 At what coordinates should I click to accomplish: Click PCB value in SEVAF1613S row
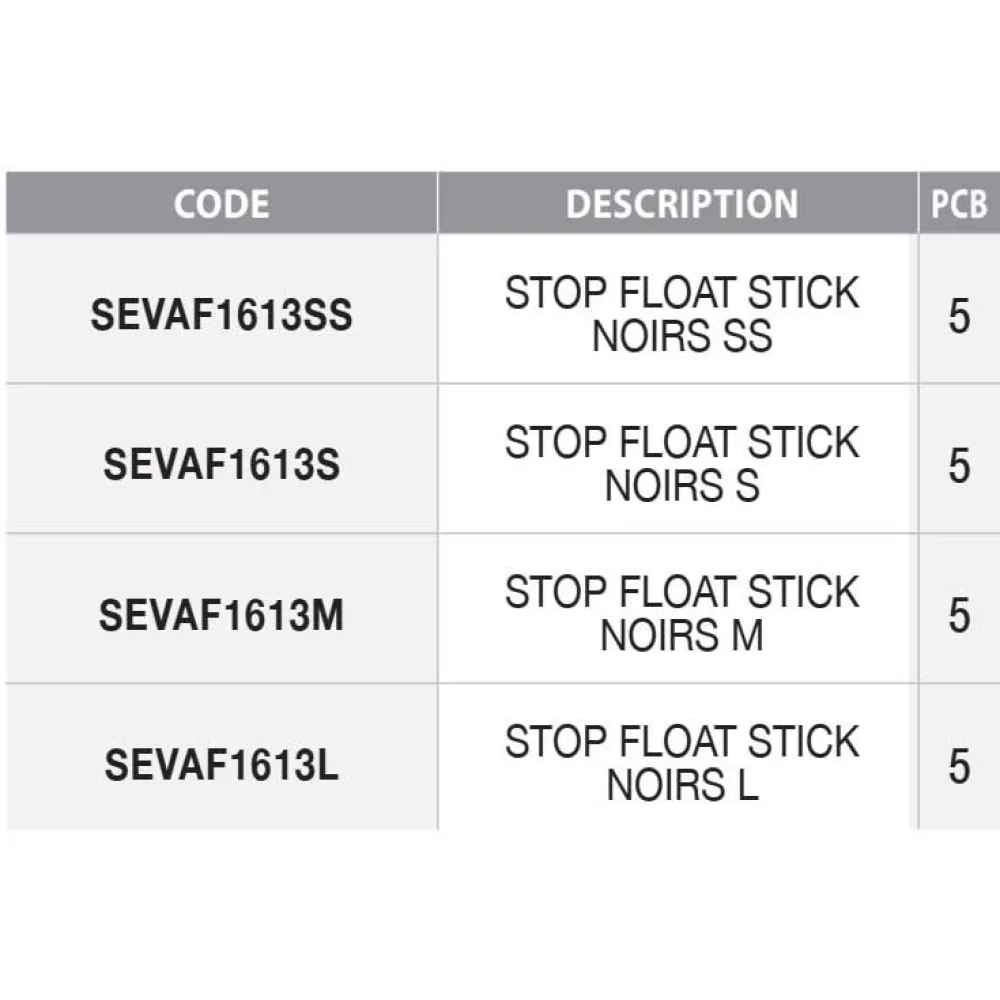click(x=959, y=467)
